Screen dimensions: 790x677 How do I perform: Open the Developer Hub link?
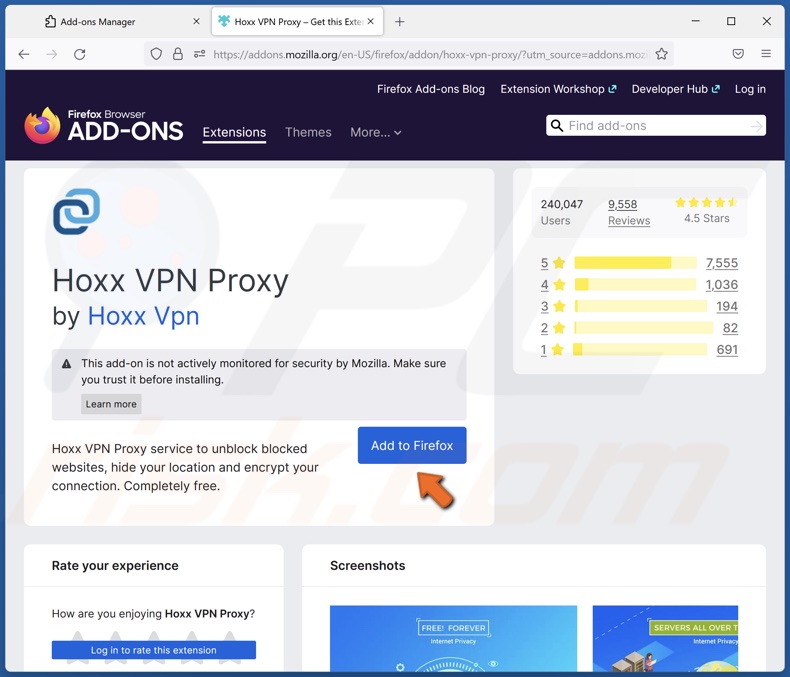coord(676,89)
